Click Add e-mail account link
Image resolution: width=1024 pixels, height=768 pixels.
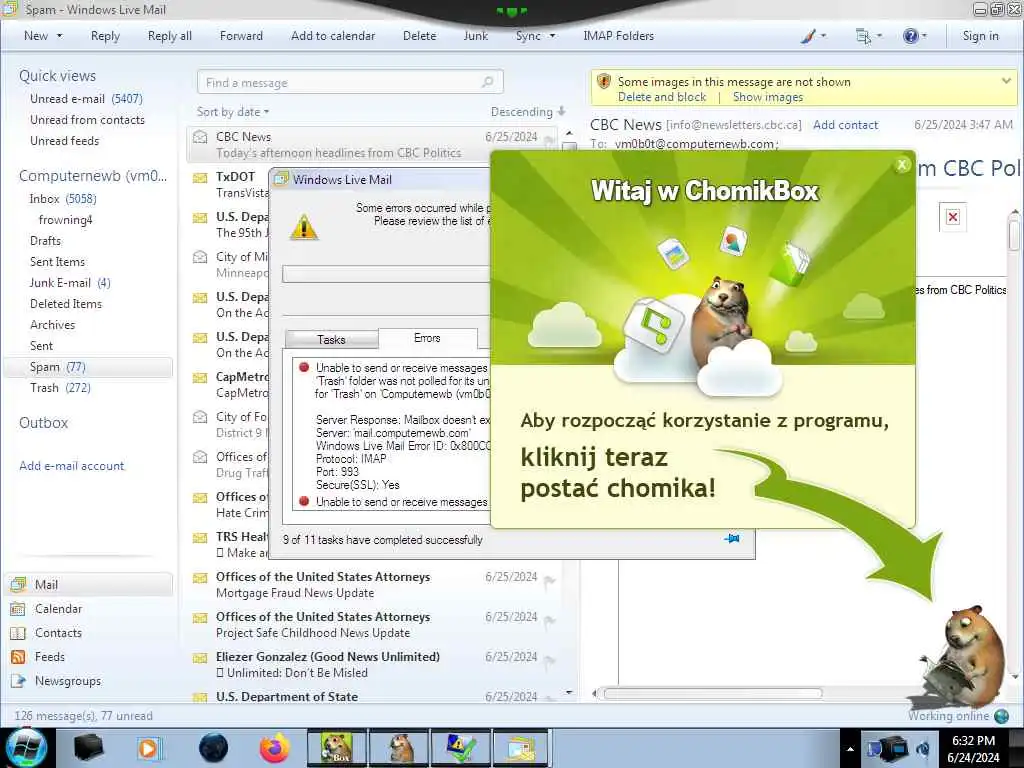(x=71, y=466)
